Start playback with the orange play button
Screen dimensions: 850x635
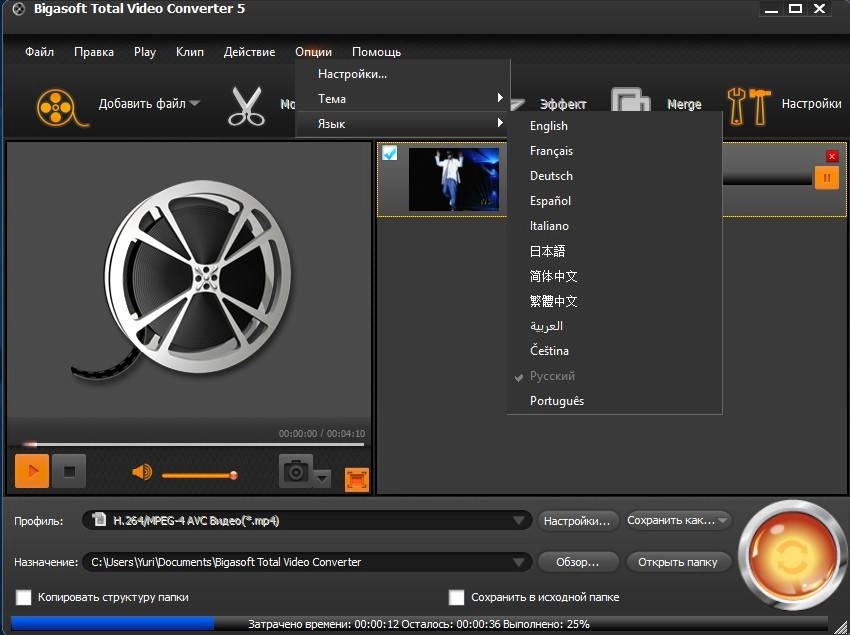[x=32, y=471]
